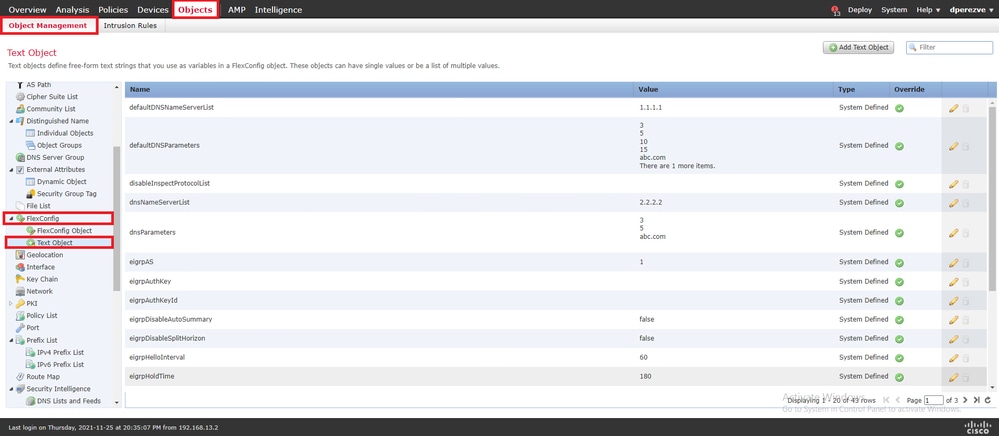Go to the next page arrow
Image resolution: width=999 pixels, height=436 pixels.
965,400
